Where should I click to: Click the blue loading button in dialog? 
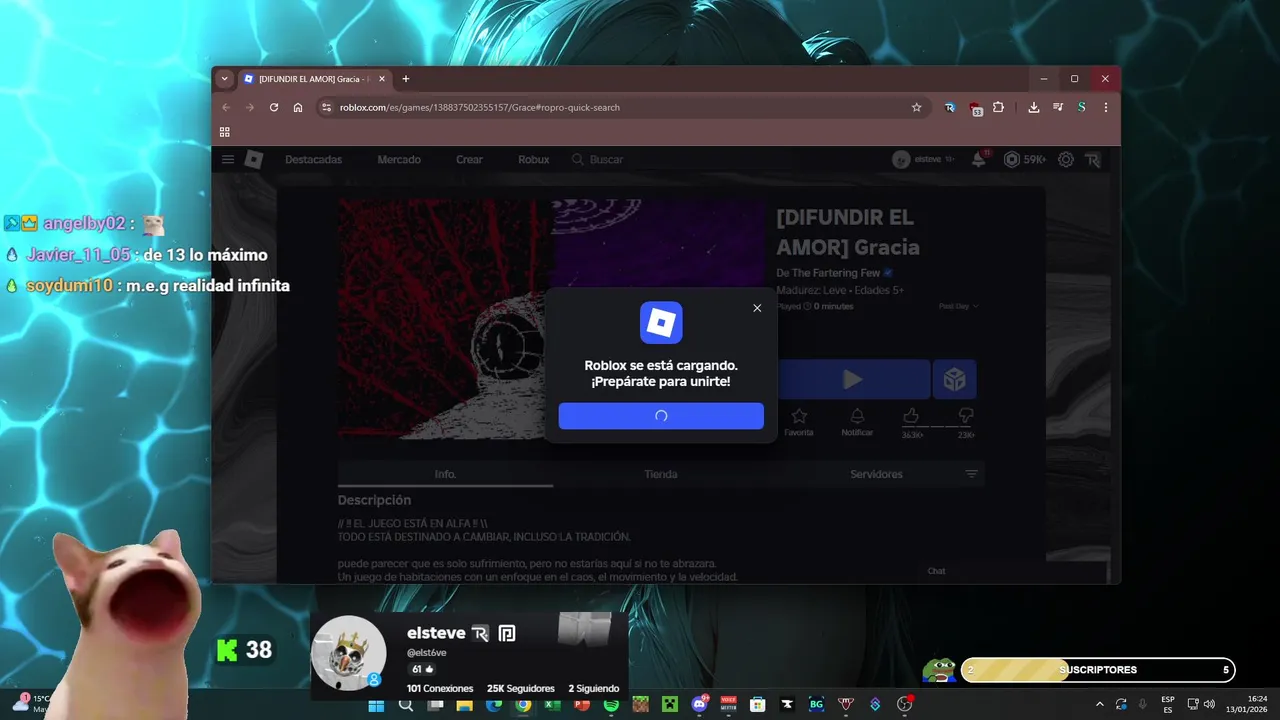661,416
